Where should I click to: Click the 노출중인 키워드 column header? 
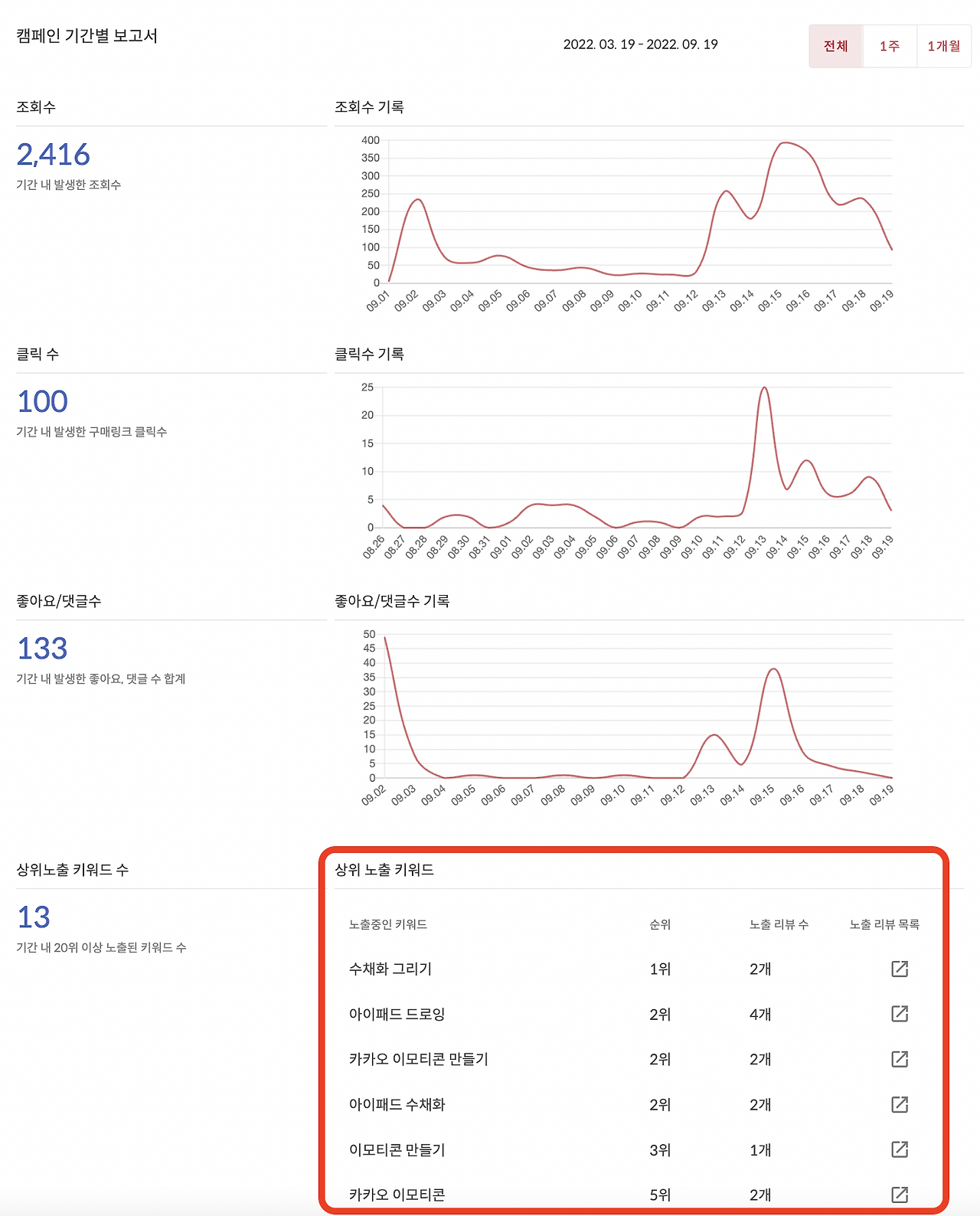click(x=388, y=924)
